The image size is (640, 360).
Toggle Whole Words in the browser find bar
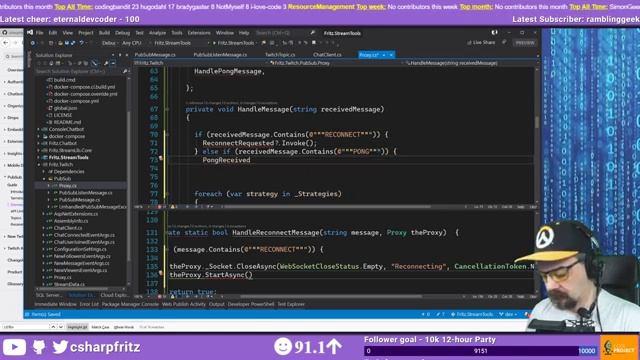click(x=124, y=327)
